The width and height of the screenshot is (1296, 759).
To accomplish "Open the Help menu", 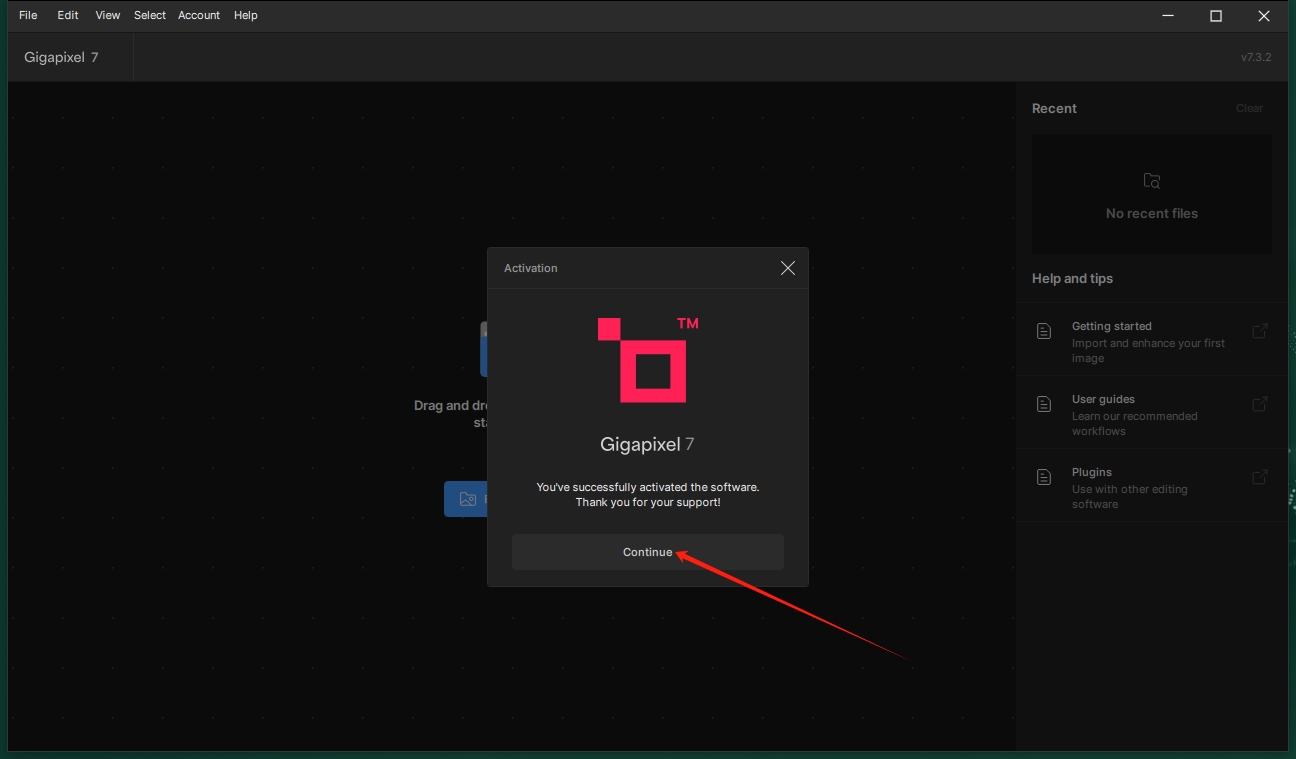I will [x=246, y=15].
